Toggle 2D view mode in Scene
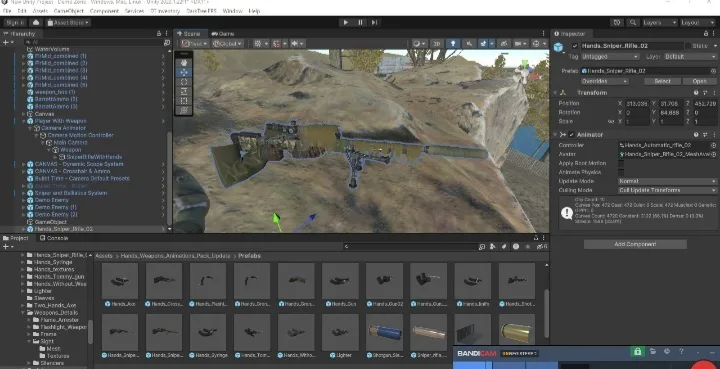Image resolution: width=720 pixels, height=369 pixels. 437,44
